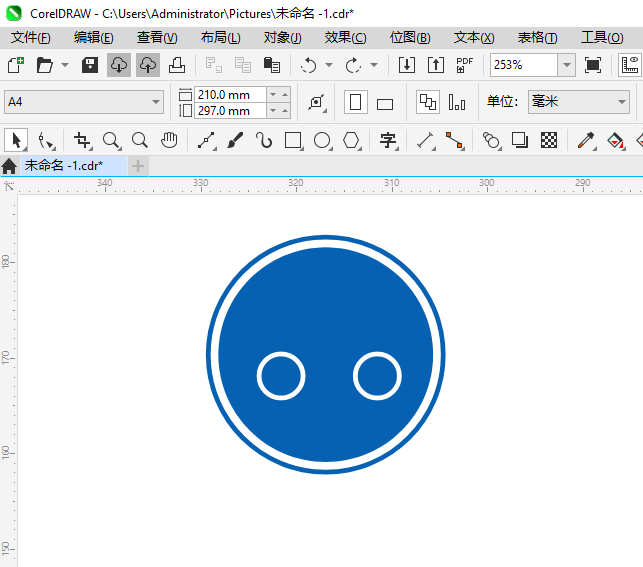Open the A4 page size dropdown
This screenshot has width=643, height=567.
coord(84,102)
